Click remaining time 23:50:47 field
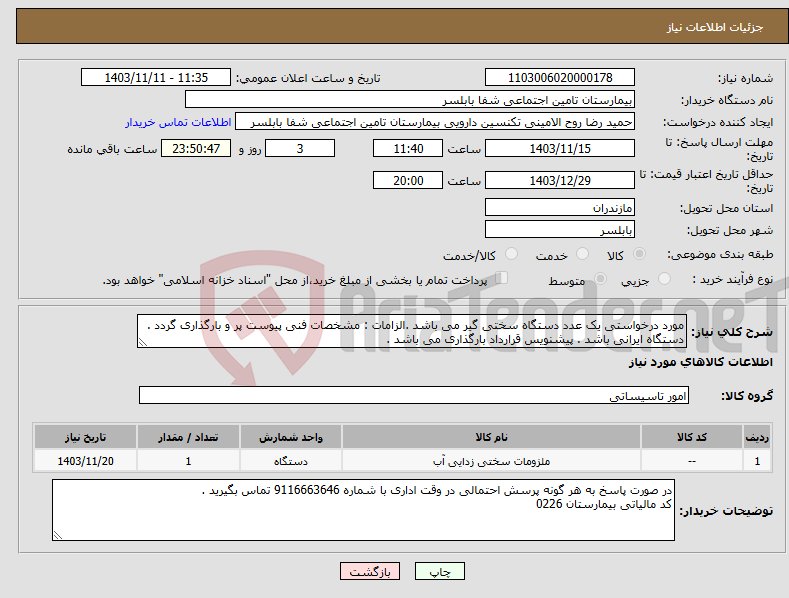 click(x=196, y=148)
